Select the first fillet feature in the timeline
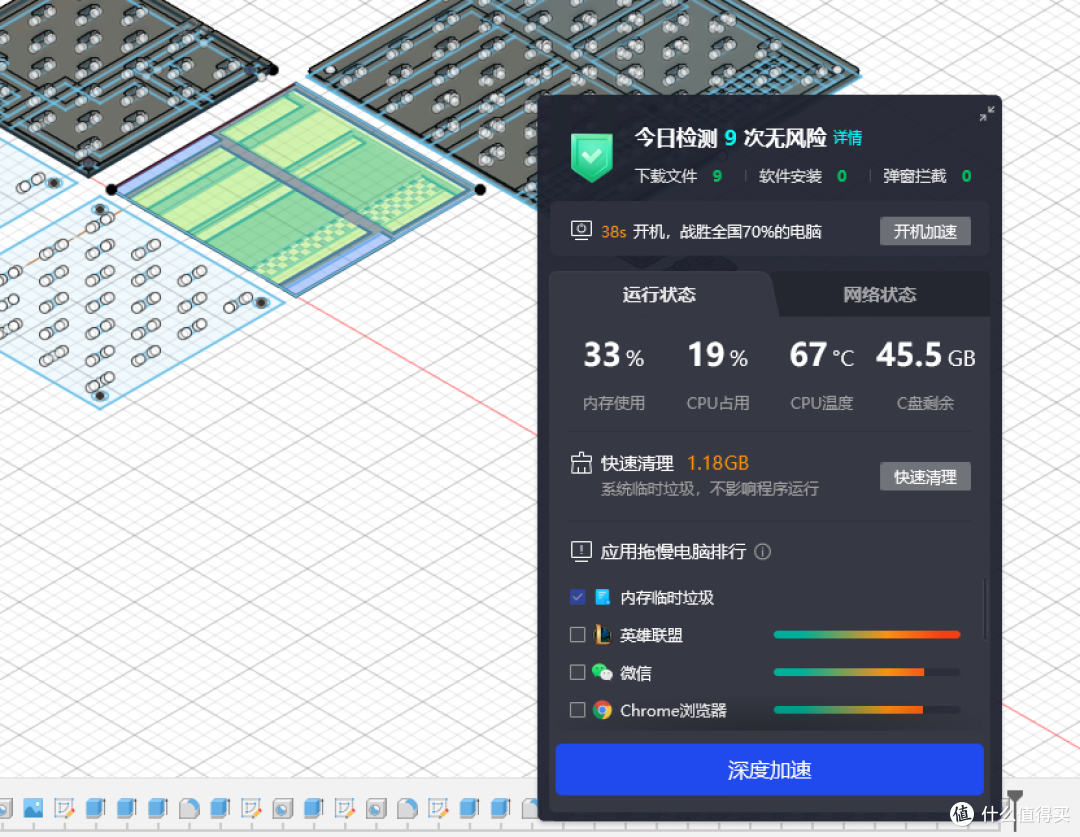This screenshot has width=1080, height=837. pyautogui.click(x=189, y=808)
